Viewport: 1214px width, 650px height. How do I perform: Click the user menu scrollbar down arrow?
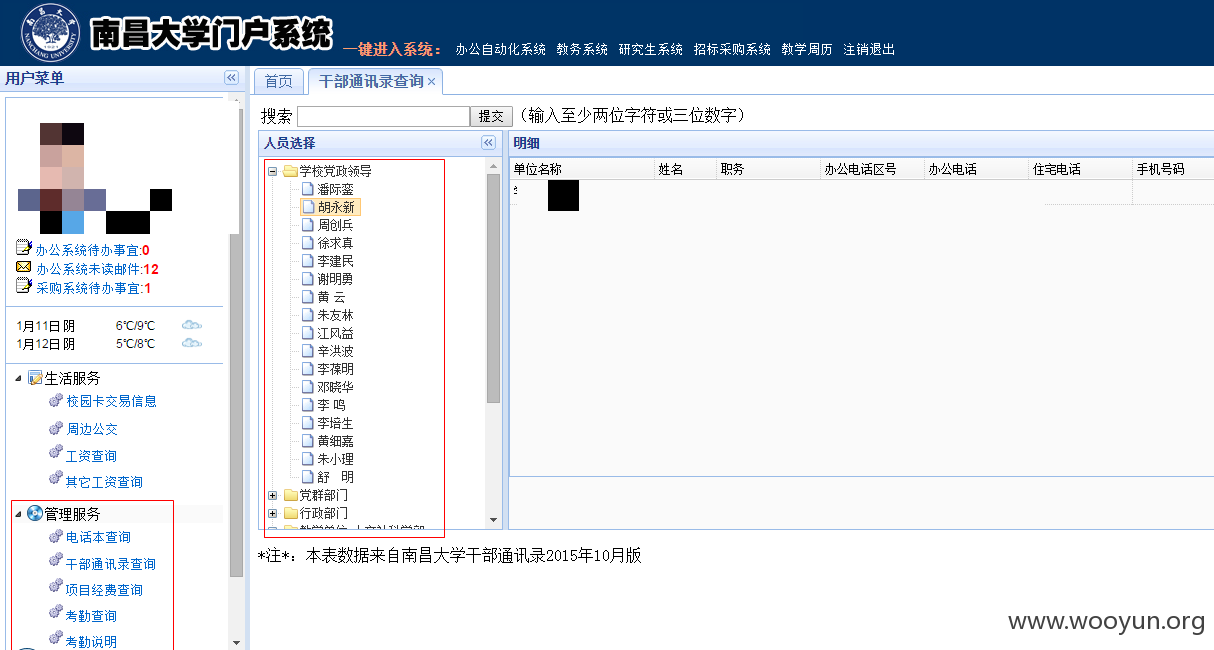pos(237,642)
